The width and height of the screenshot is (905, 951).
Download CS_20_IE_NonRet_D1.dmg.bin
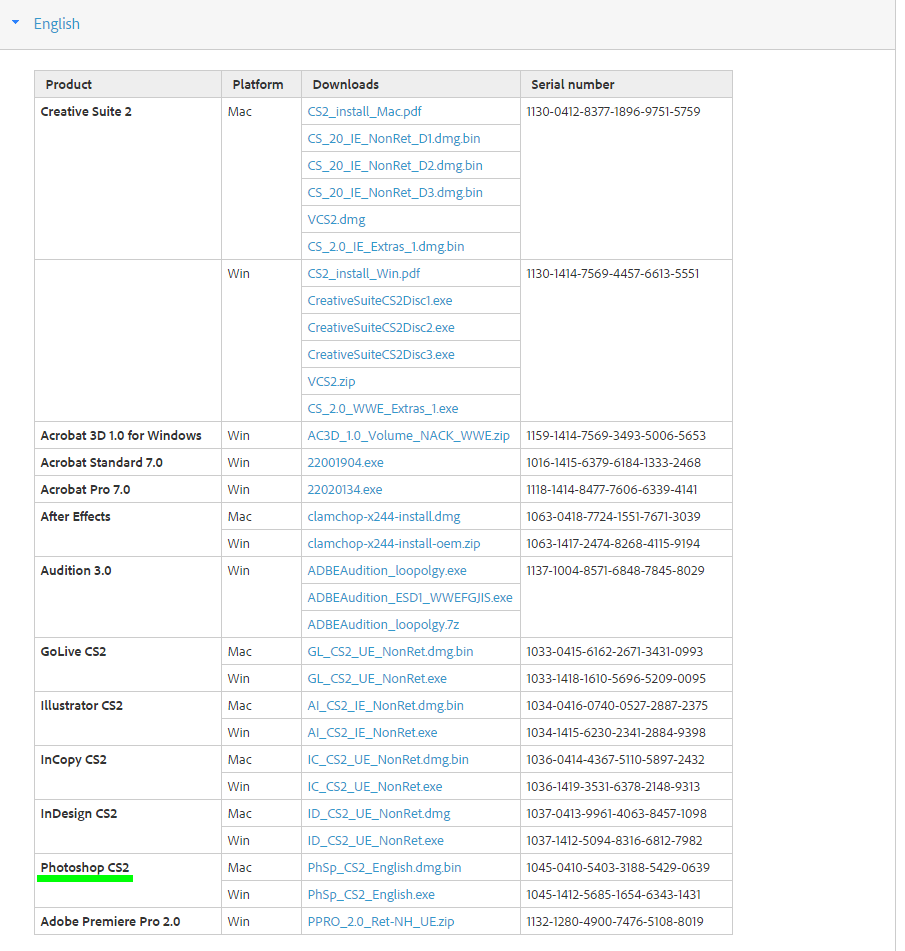click(x=394, y=139)
